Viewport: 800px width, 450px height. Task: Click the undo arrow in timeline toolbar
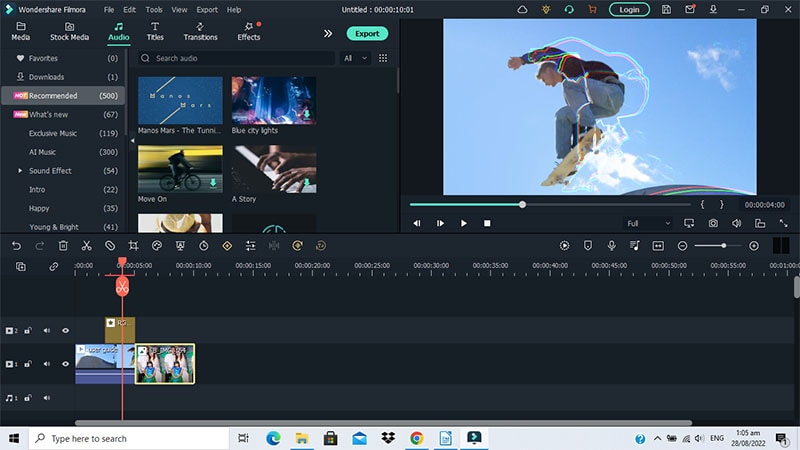(x=16, y=245)
